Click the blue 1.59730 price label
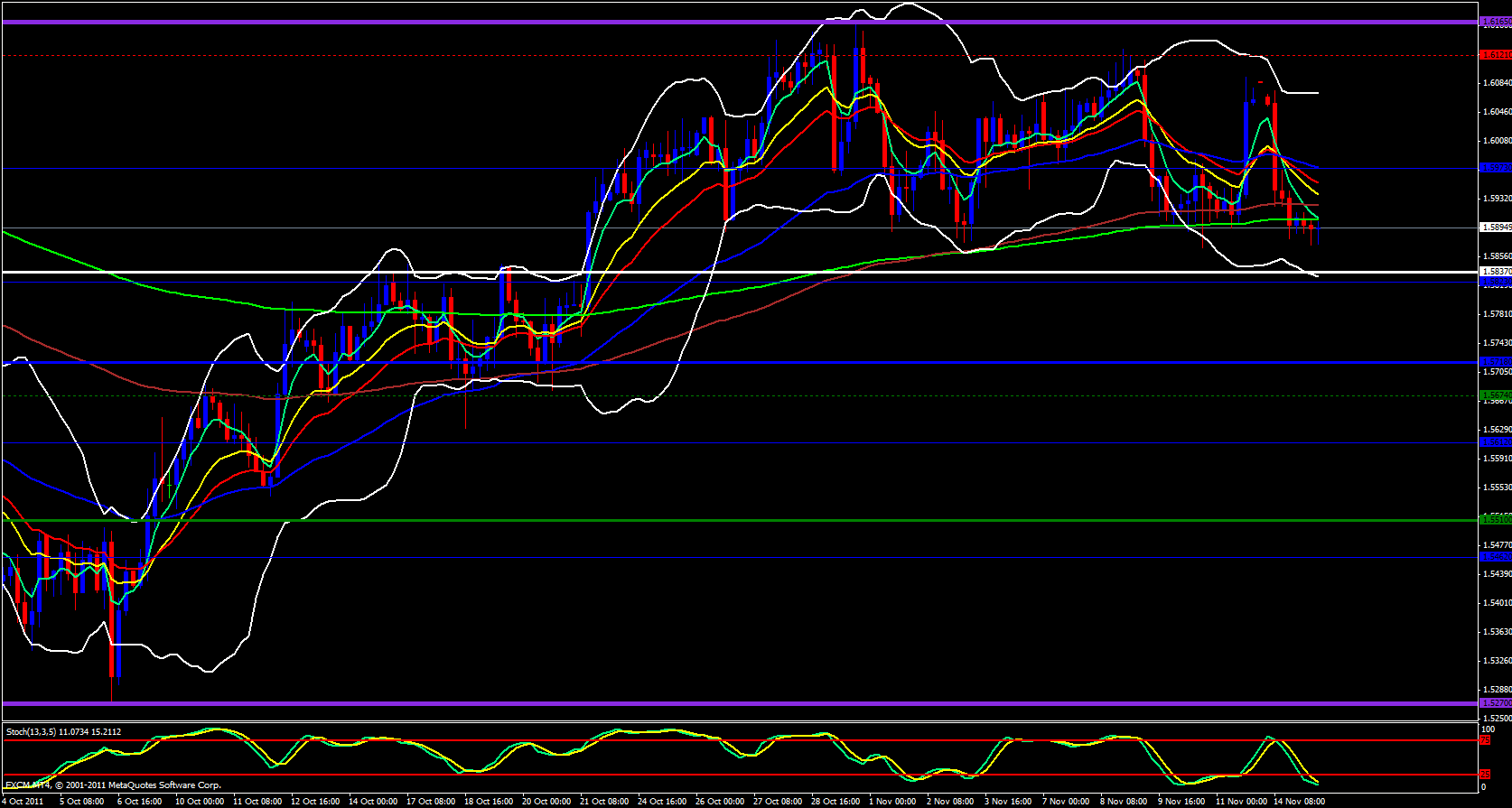The width and height of the screenshot is (1512, 808). tap(1495, 168)
